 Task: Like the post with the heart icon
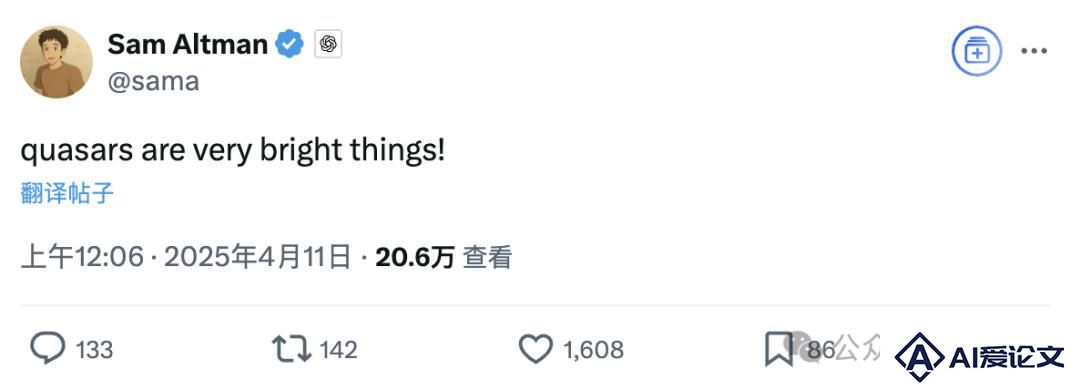click(536, 349)
